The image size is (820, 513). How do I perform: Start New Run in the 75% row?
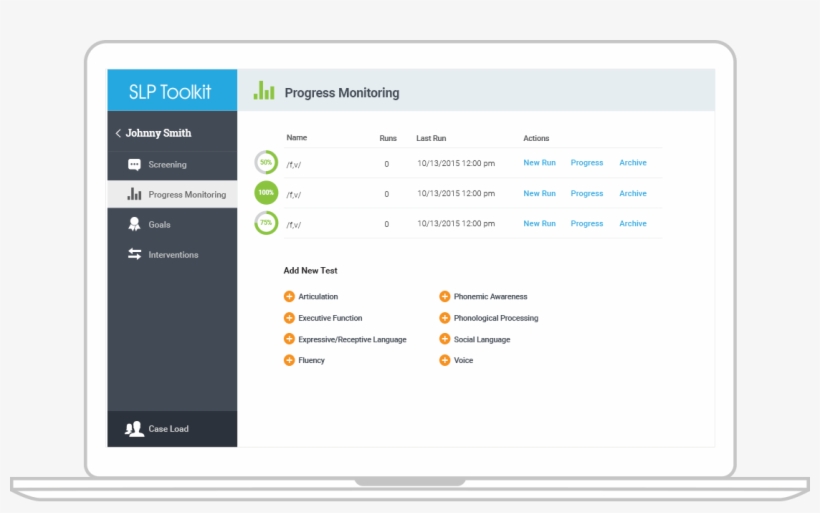point(539,223)
